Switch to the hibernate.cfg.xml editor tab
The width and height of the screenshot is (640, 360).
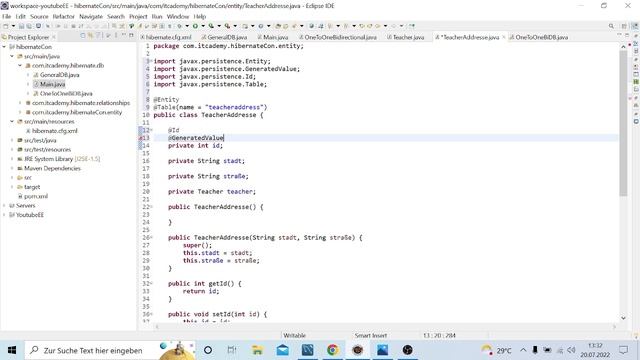pyautogui.click(x=166, y=37)
